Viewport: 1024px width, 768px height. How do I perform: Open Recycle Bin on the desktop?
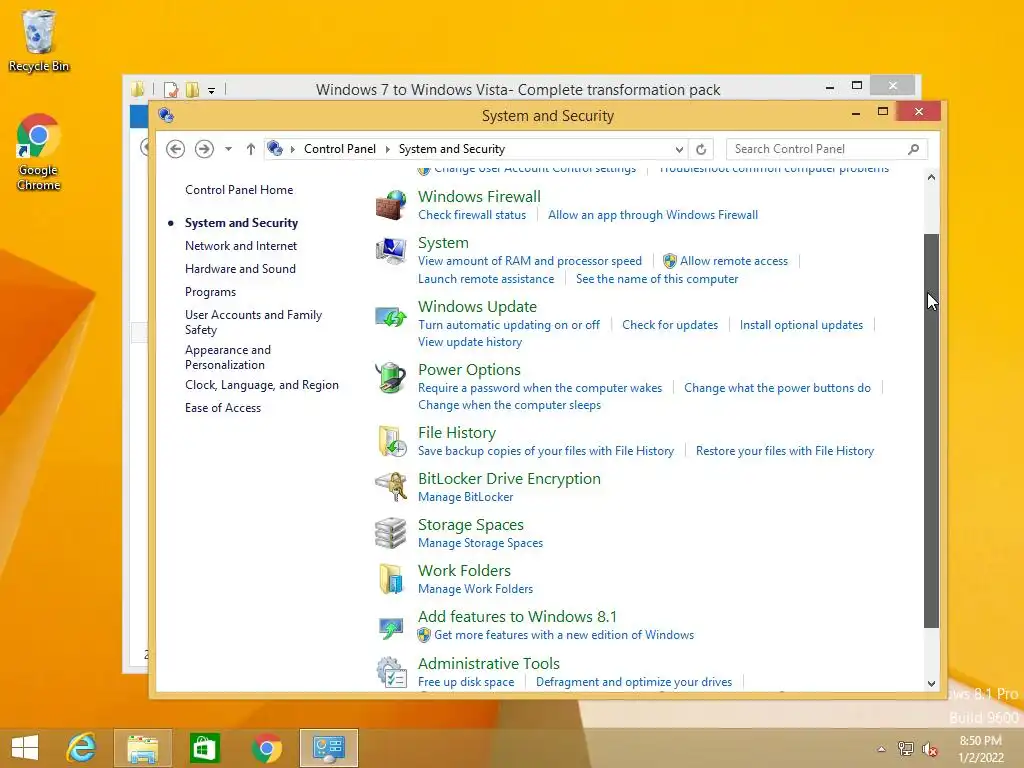[39, 41]
